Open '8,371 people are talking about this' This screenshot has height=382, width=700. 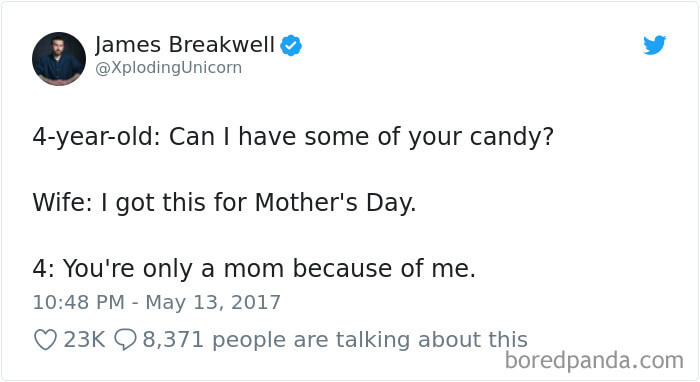coord(335,340)
